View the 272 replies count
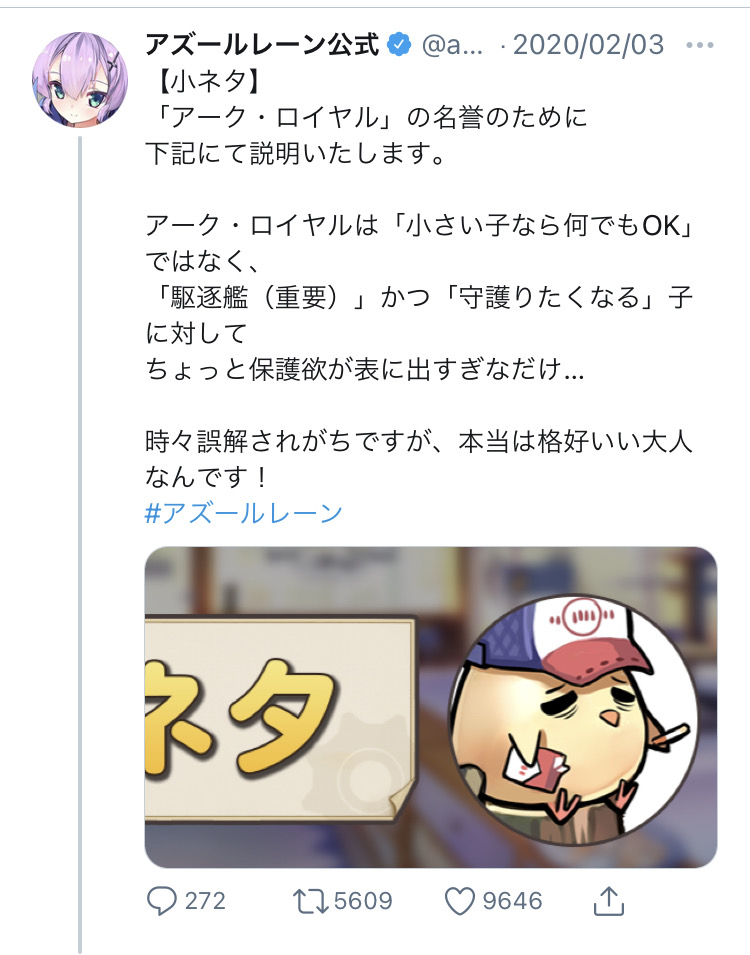 205,901
